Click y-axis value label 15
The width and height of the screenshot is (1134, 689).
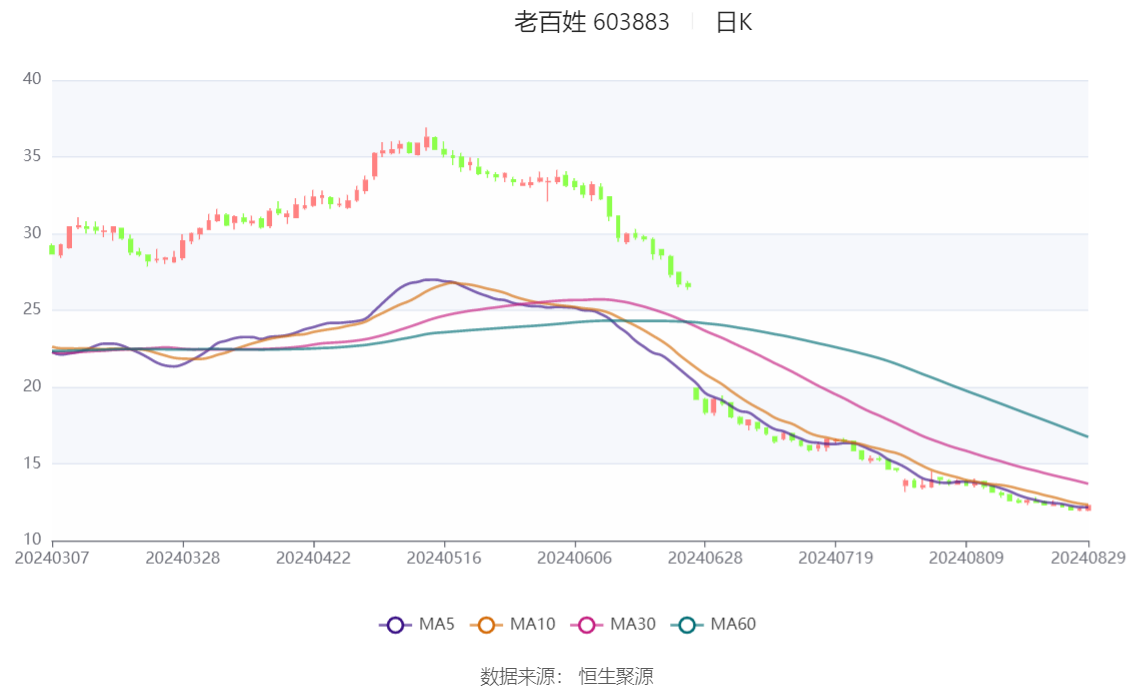coord(32,463)
